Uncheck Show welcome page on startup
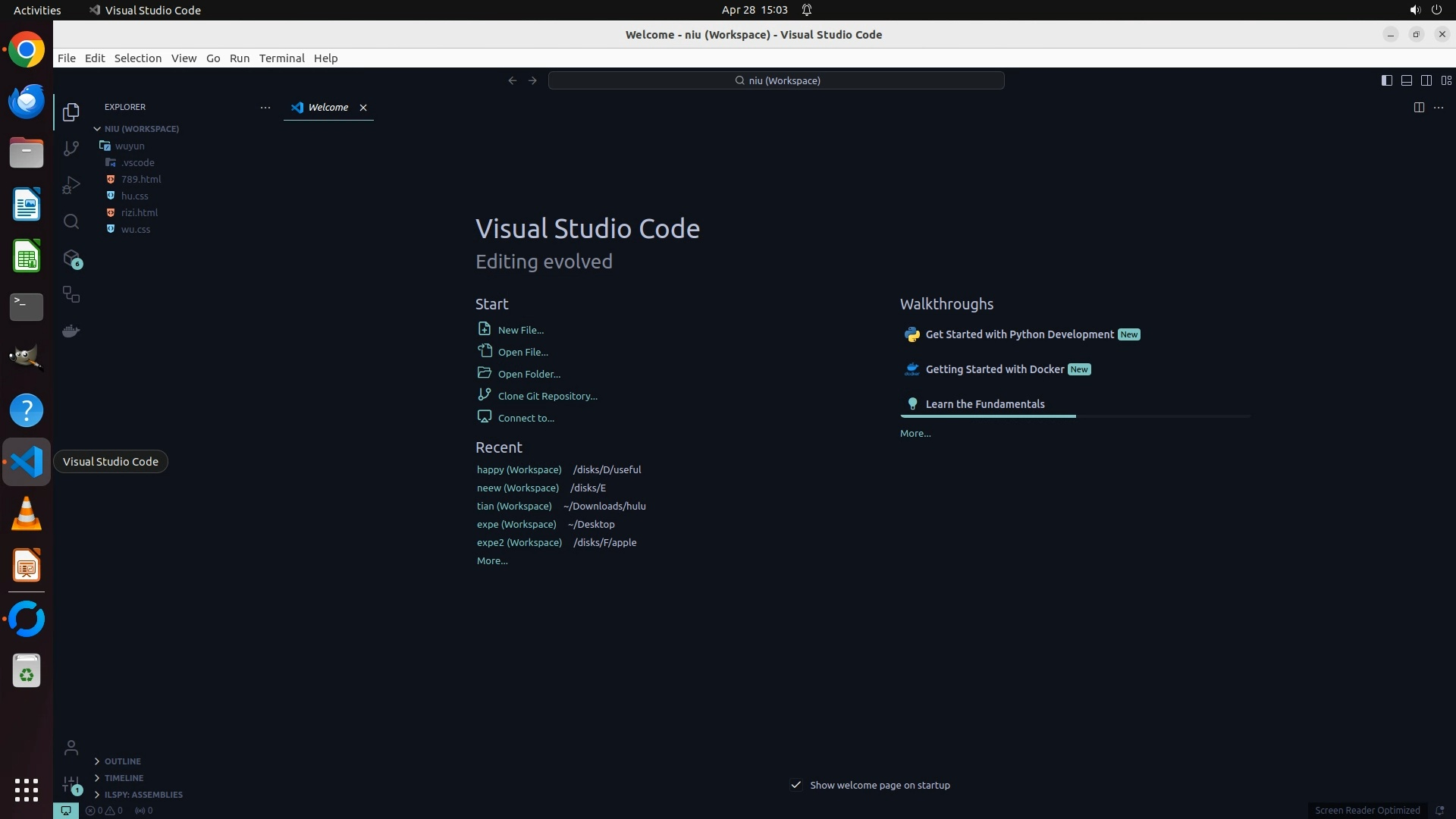Screen dimensions: 1456x819 coord(796,785)
